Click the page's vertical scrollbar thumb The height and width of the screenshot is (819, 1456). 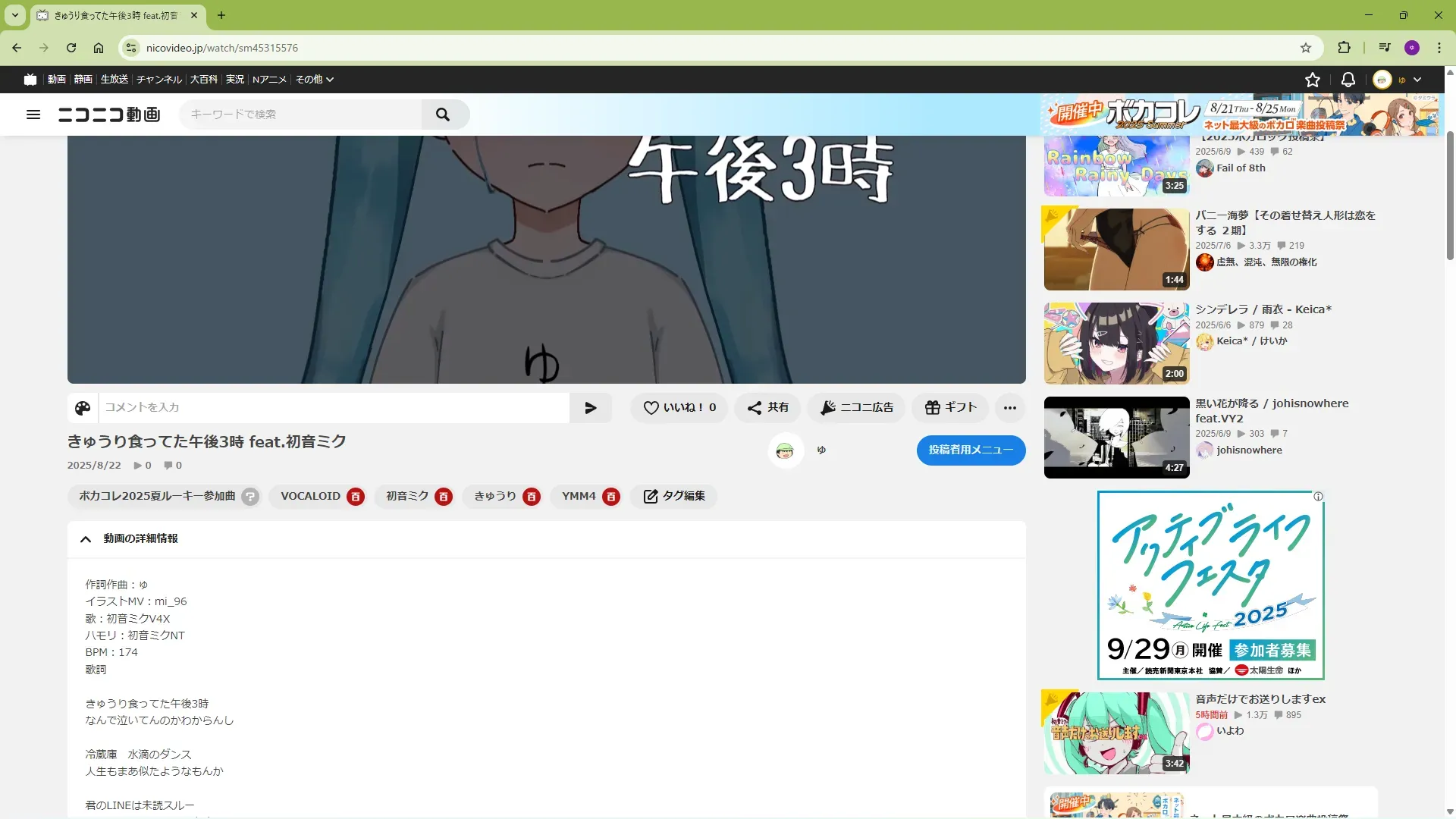tap(1450, 197)
